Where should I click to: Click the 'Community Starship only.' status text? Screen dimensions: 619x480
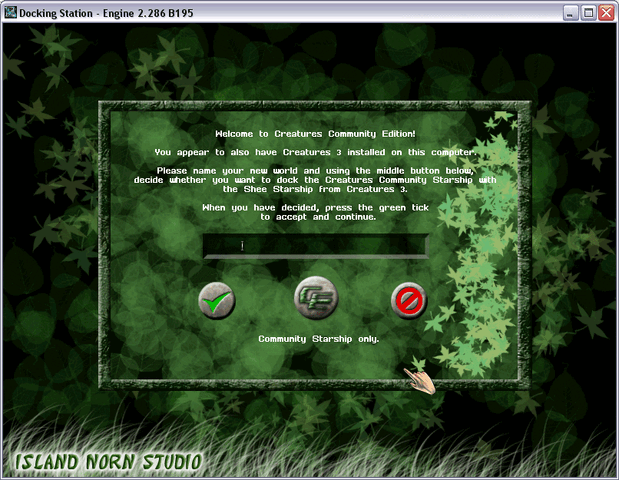point(319,339)
